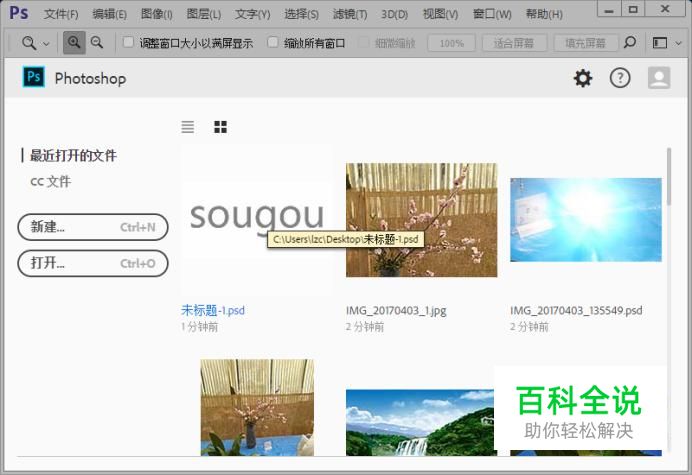Open the 文件(F) menu
The height and width of the screenshot is (475, 692).
click(x=61, y=15)
